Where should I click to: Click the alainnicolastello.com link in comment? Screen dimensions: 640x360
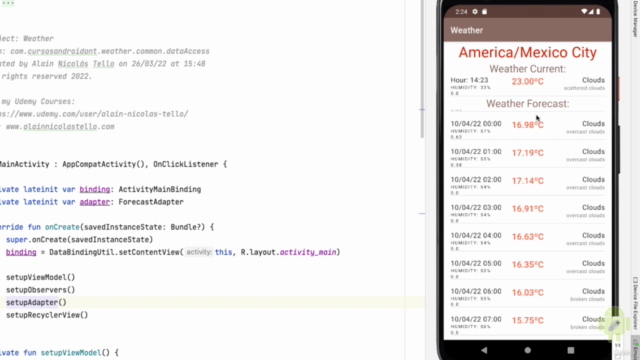tap(60, 127)
